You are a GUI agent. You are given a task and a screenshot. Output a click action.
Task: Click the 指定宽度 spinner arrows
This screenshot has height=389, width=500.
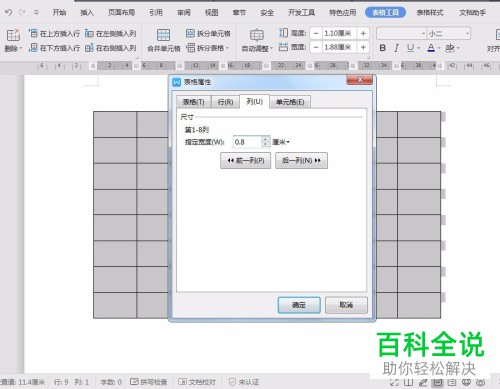tap(265, 142)
